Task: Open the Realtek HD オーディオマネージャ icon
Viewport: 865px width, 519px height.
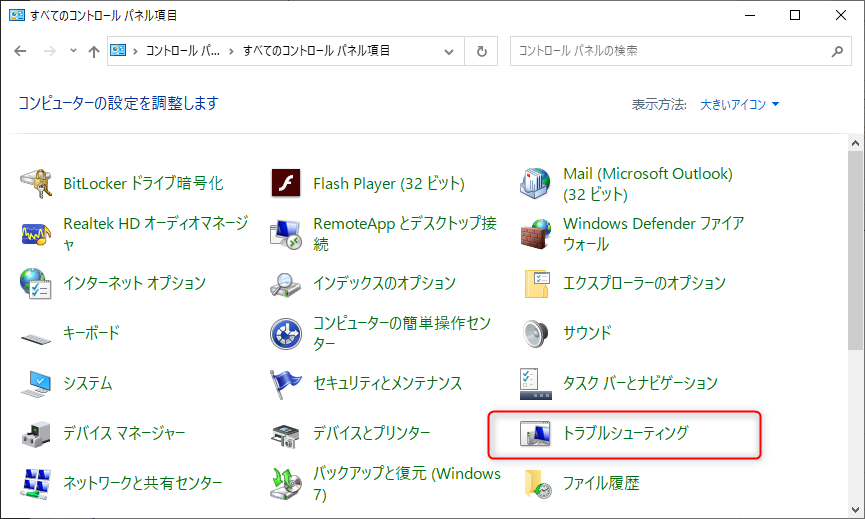Action: (36, 234)
